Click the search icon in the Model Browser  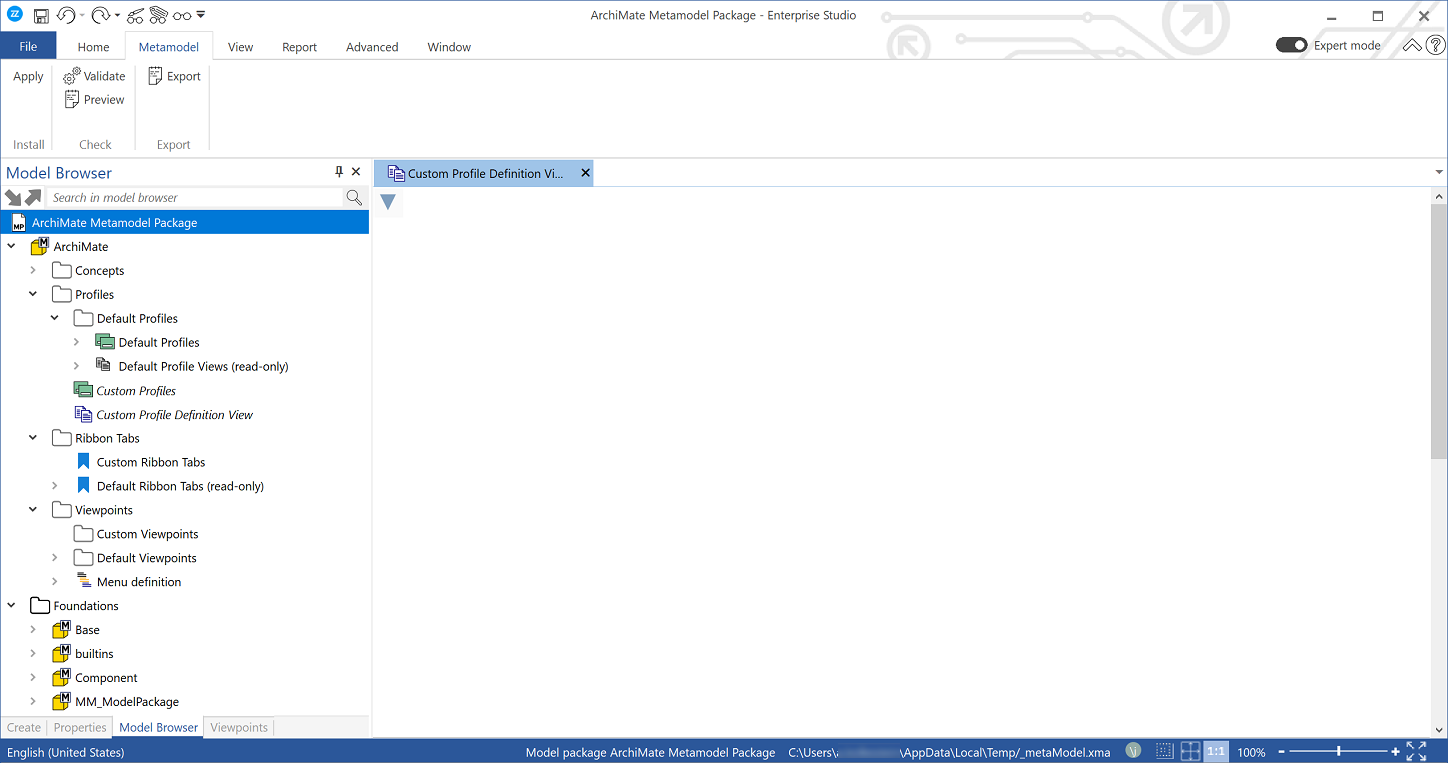(354, 197)
